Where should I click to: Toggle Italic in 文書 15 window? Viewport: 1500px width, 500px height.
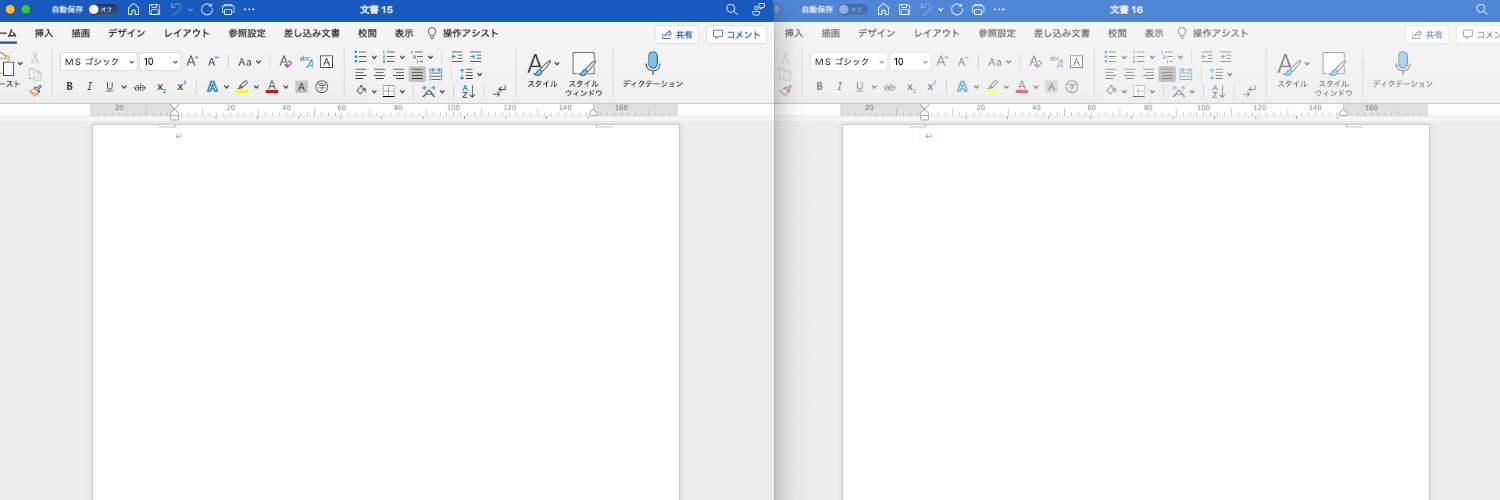click(x=89, y=87)
